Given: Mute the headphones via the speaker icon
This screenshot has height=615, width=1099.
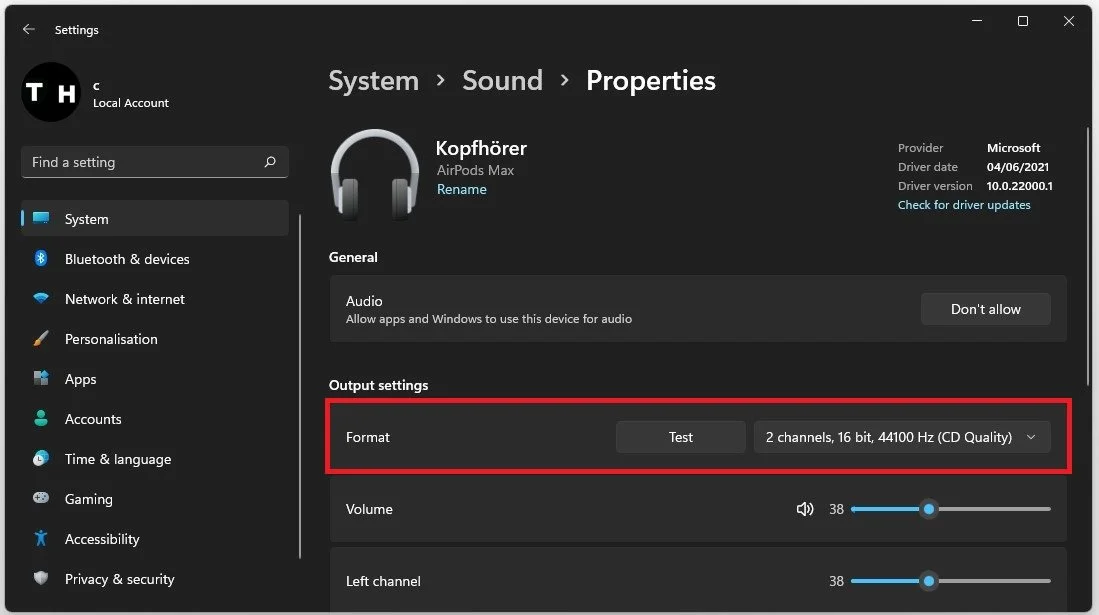Looking at the screenshot, I should (x=805, y=509).
